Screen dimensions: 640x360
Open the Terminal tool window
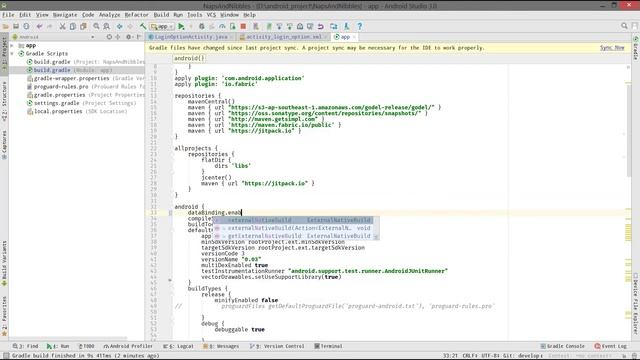coord(329,346)
